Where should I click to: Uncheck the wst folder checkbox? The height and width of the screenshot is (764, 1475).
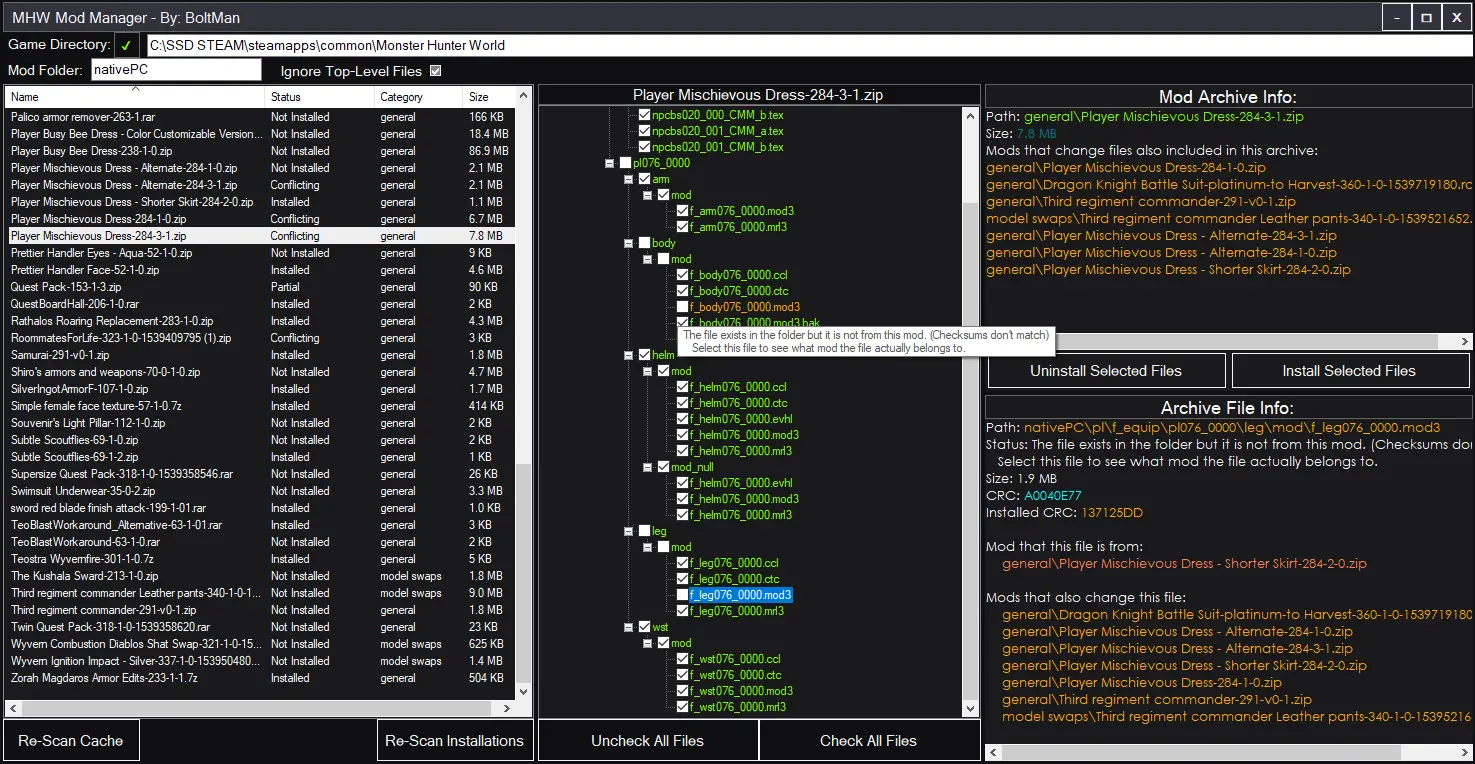(x=644, y=627)
